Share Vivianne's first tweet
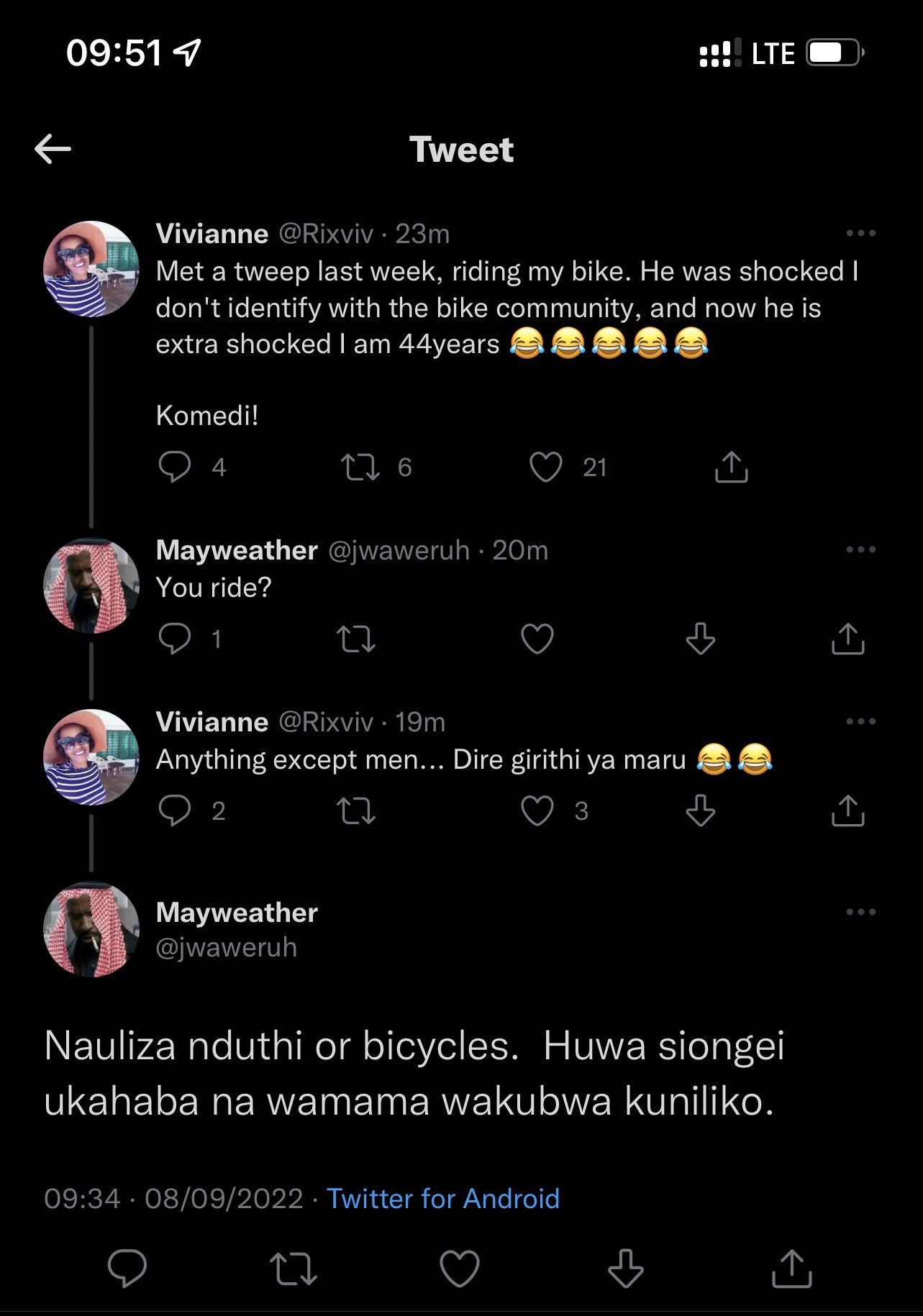Viewport: 923px width, 1316px height. (x=731, y=467)
